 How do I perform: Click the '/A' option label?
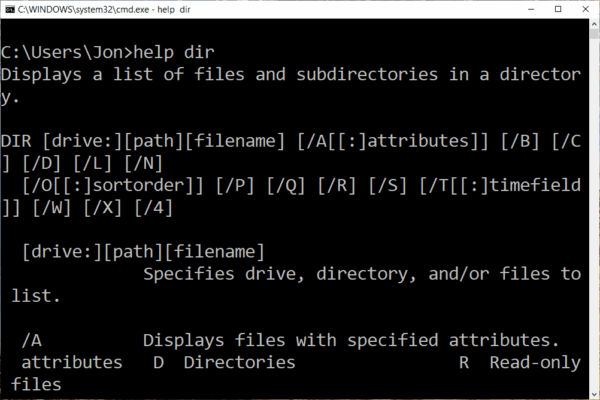click(32, 341)
